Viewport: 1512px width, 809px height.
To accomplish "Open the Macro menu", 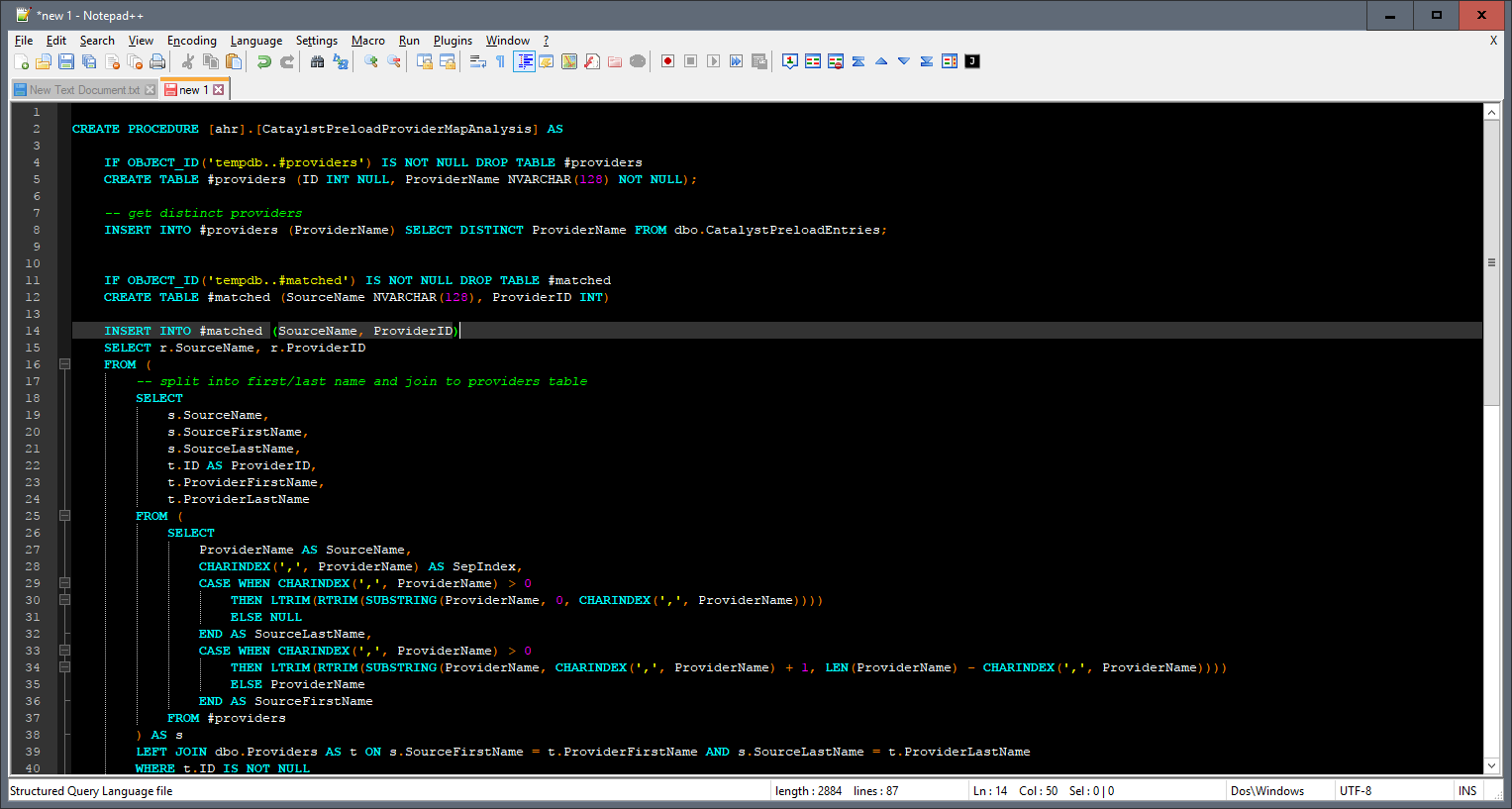I will click(367, 41).
